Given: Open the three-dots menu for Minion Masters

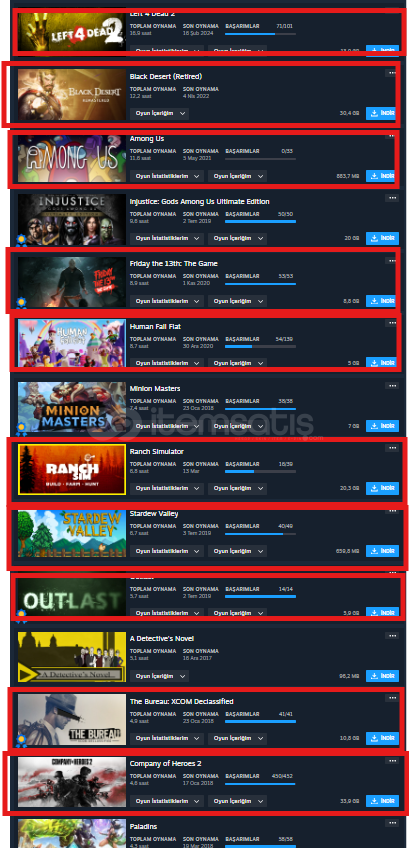Looking at the screenshot, I should [x=391, y=386].
